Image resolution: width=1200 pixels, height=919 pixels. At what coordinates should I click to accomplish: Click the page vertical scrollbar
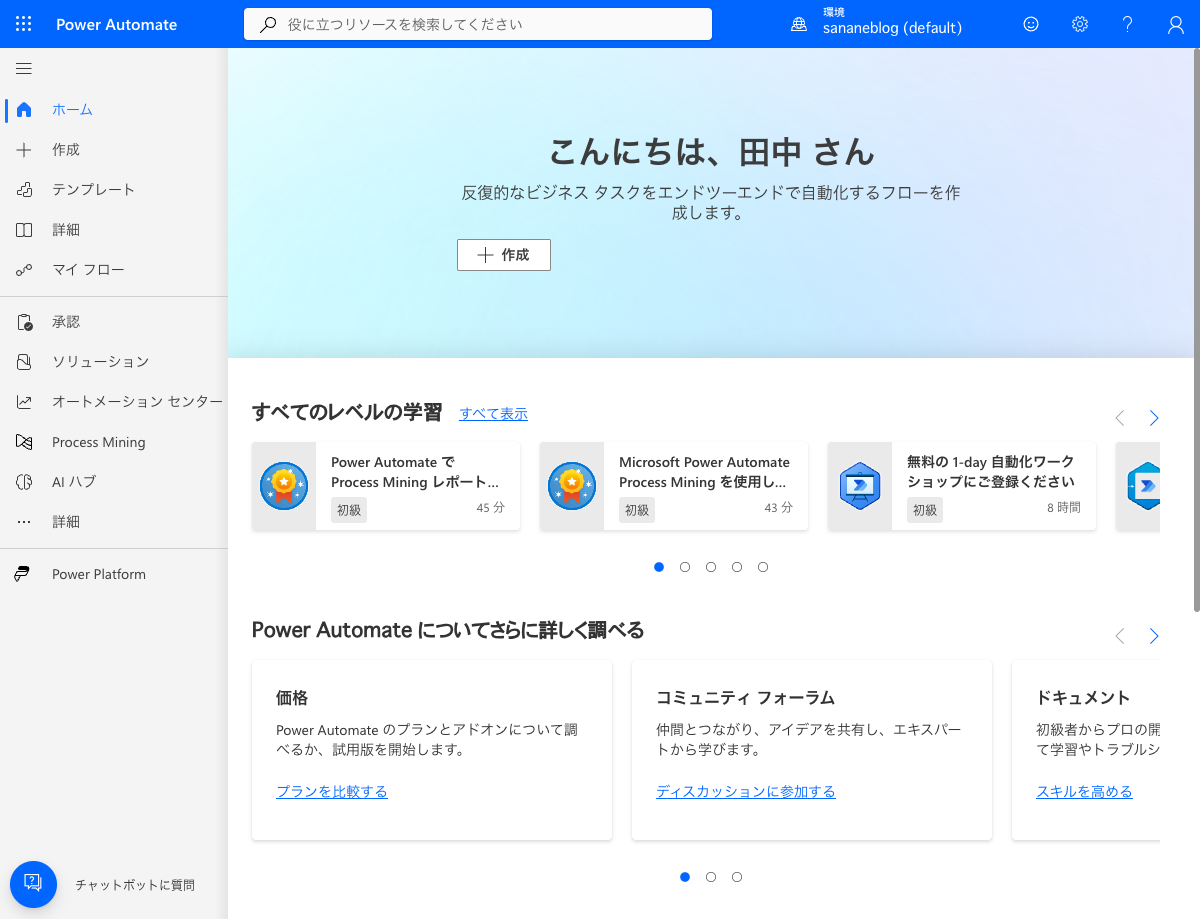click(x=1196, y=330)
